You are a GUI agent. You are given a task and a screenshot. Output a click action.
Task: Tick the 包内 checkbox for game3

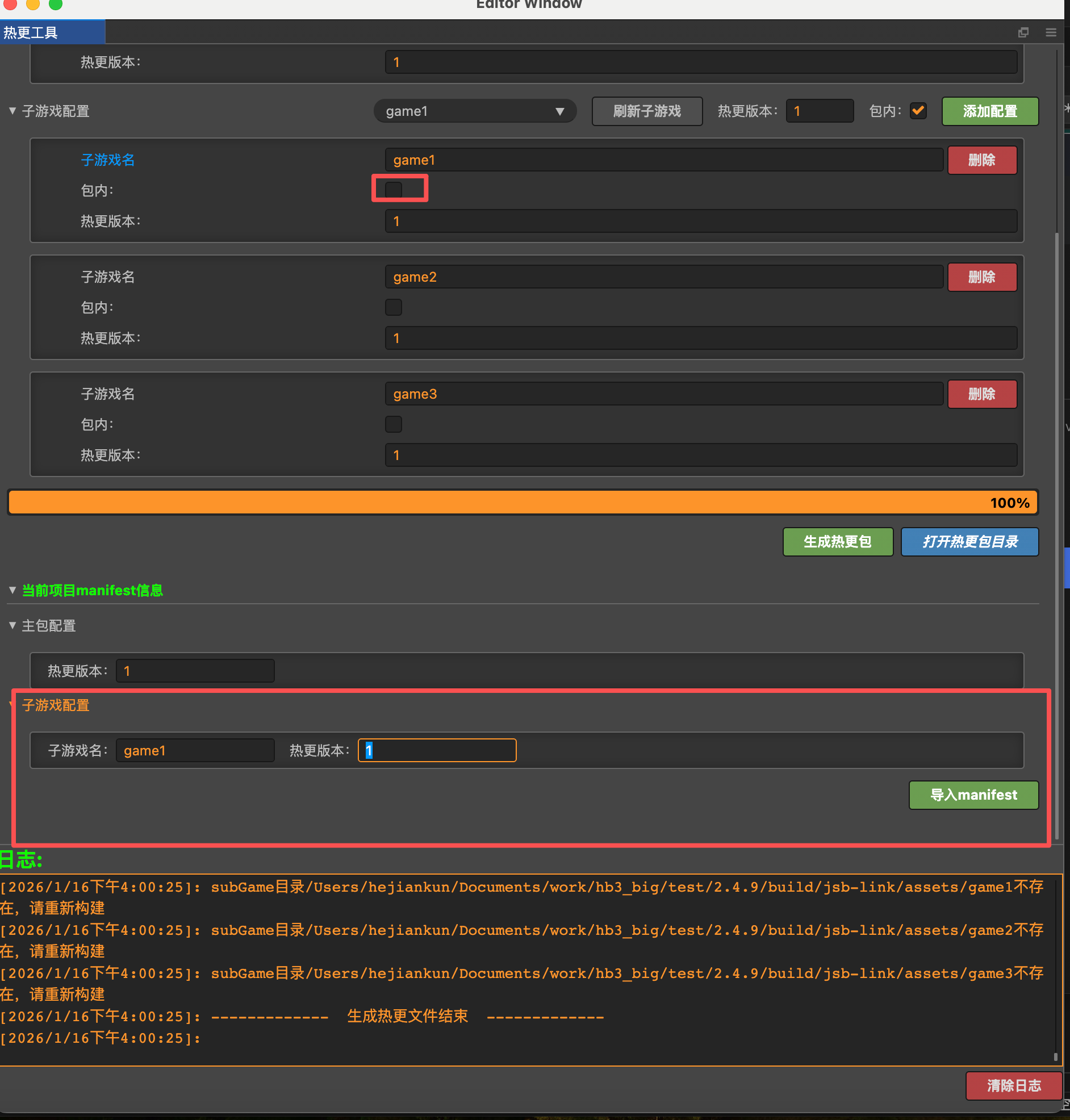tap(394, 424)
